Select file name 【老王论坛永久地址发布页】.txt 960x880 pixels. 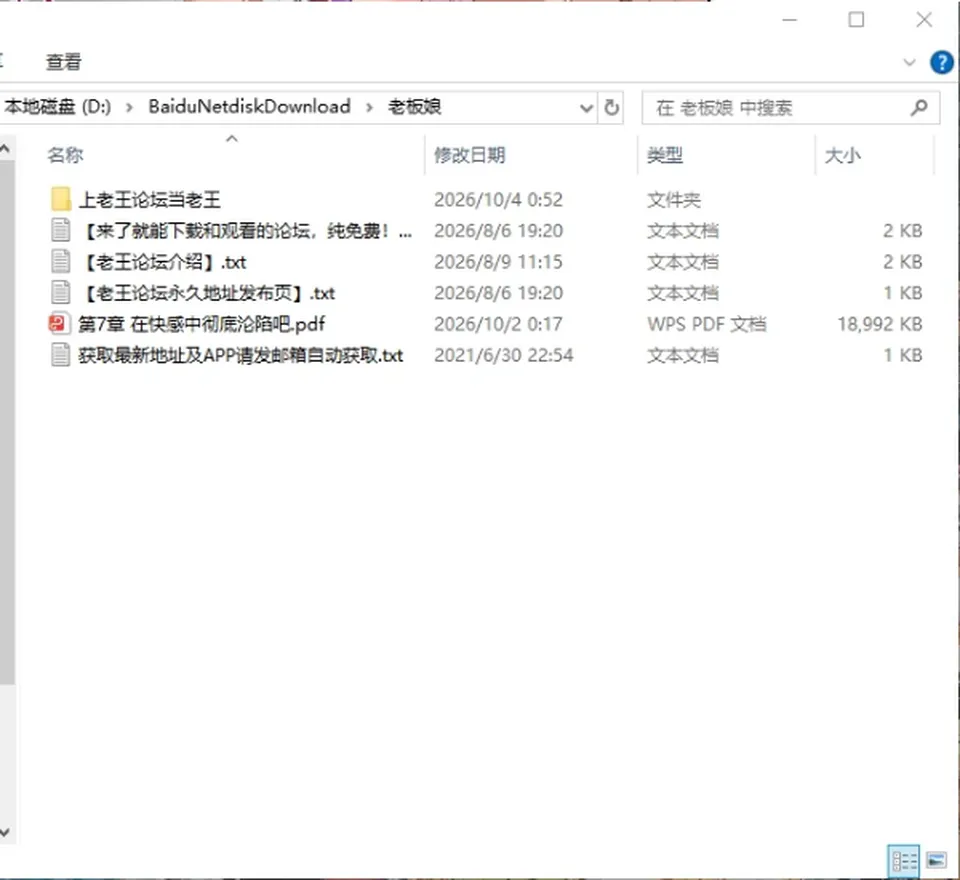pyautogui.click(x=206, y=293)
